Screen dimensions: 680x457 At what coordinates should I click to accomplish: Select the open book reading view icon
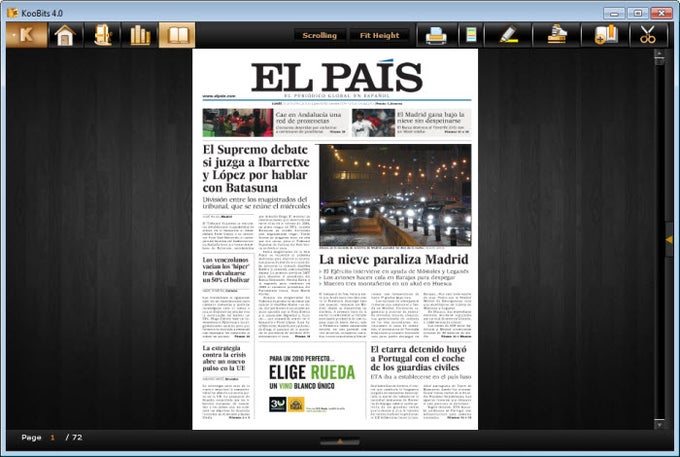tap(177, 35)
